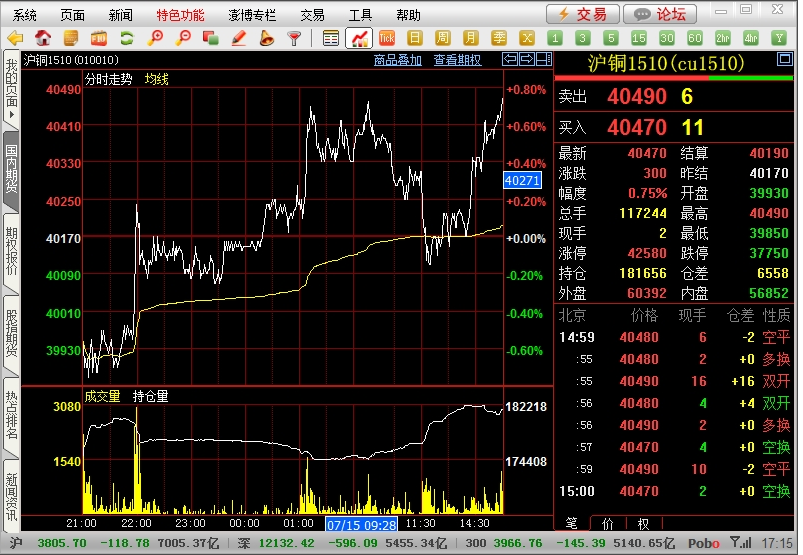Select the 5-minute period button
803x555 pixels.
[x=610, y=38]
